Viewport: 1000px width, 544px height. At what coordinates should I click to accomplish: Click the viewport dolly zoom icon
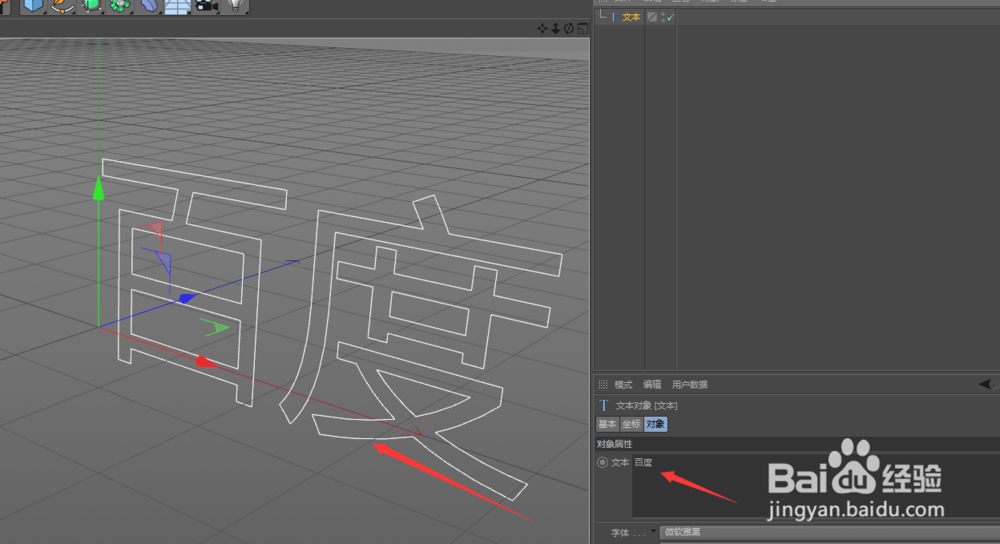tap(555, 28)
